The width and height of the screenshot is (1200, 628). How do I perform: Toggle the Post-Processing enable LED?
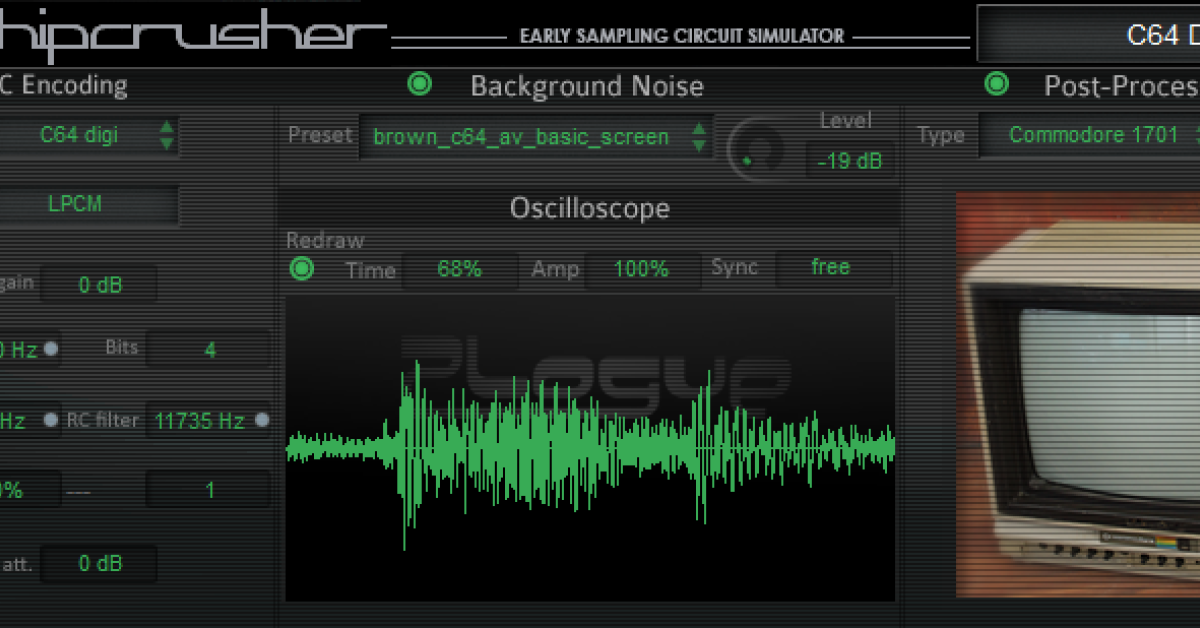click(x=996, y=84)
